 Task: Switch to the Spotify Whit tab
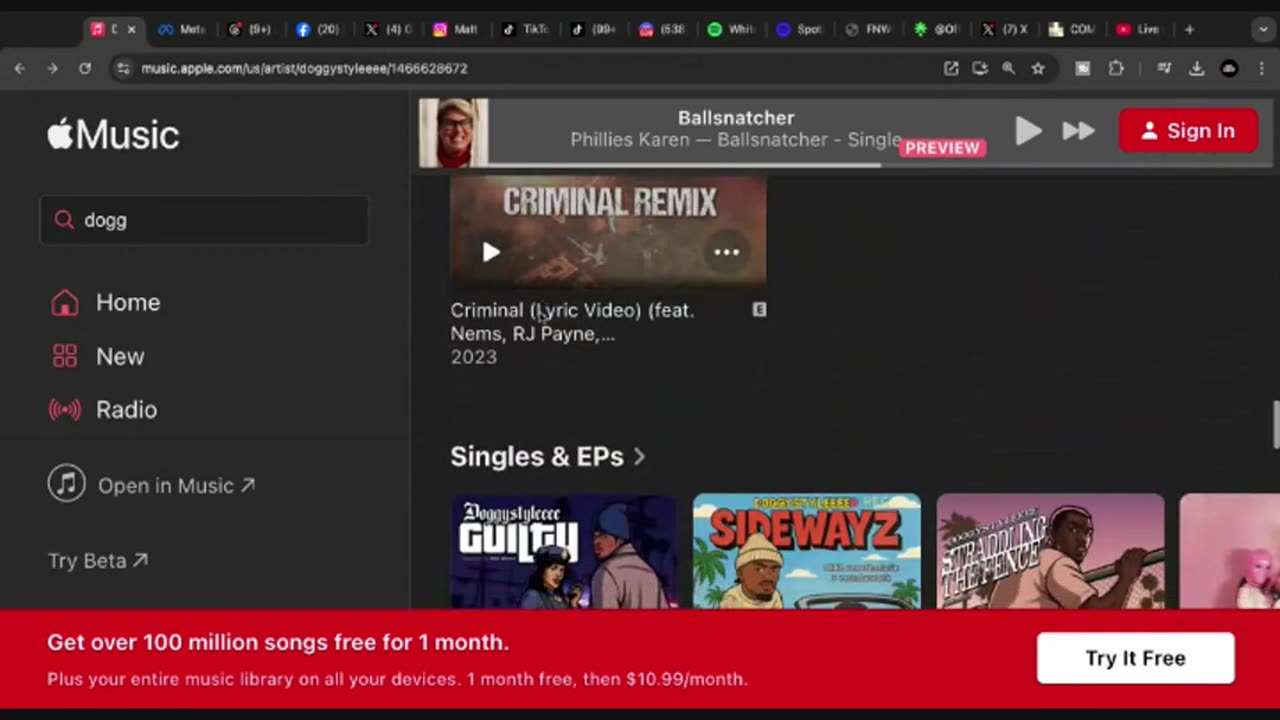click(x=731, y=30)
